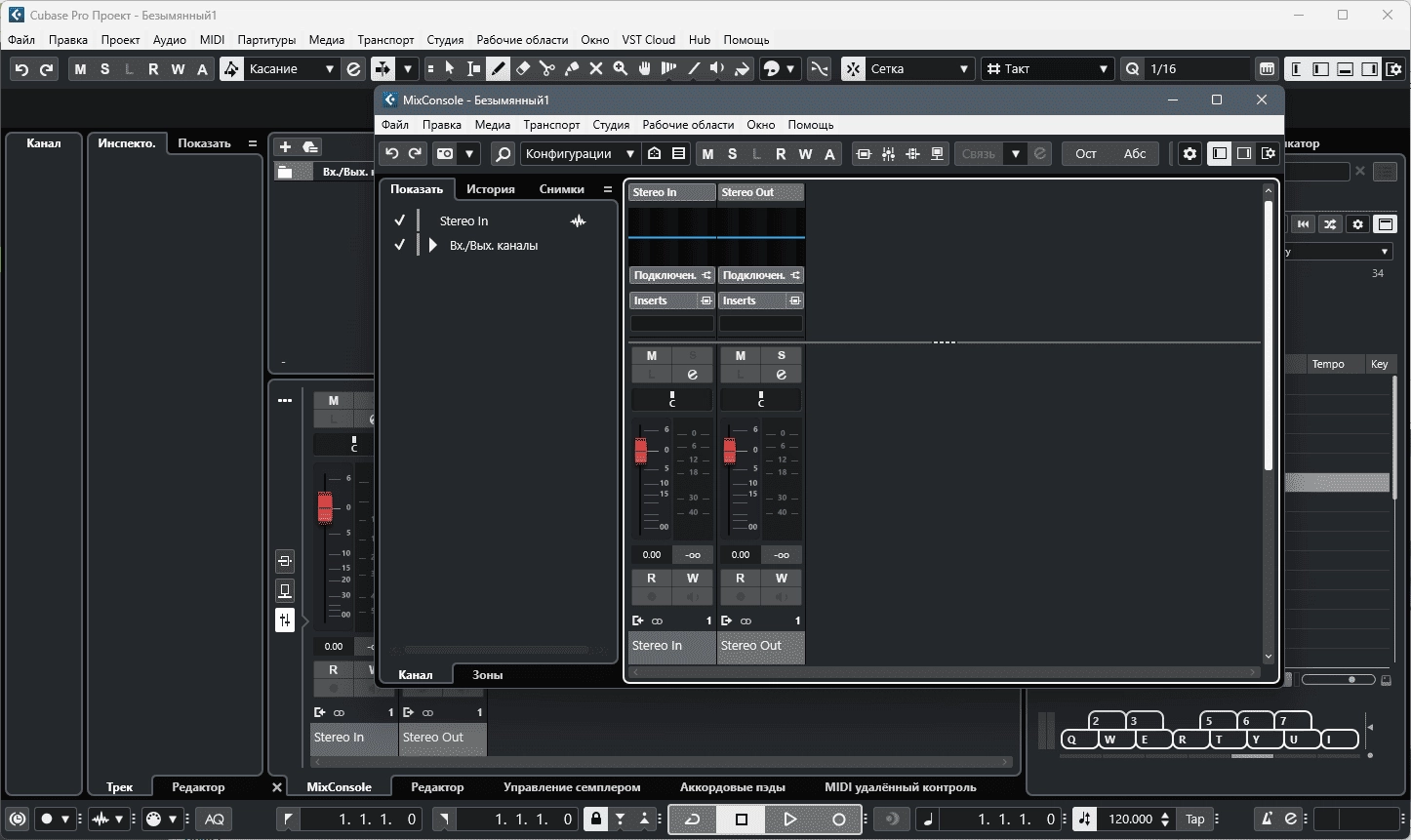The width and height of the screenshot is (1411, 840).
Task: Toggle left zone in MixConsole
Action: (1219, 153)
